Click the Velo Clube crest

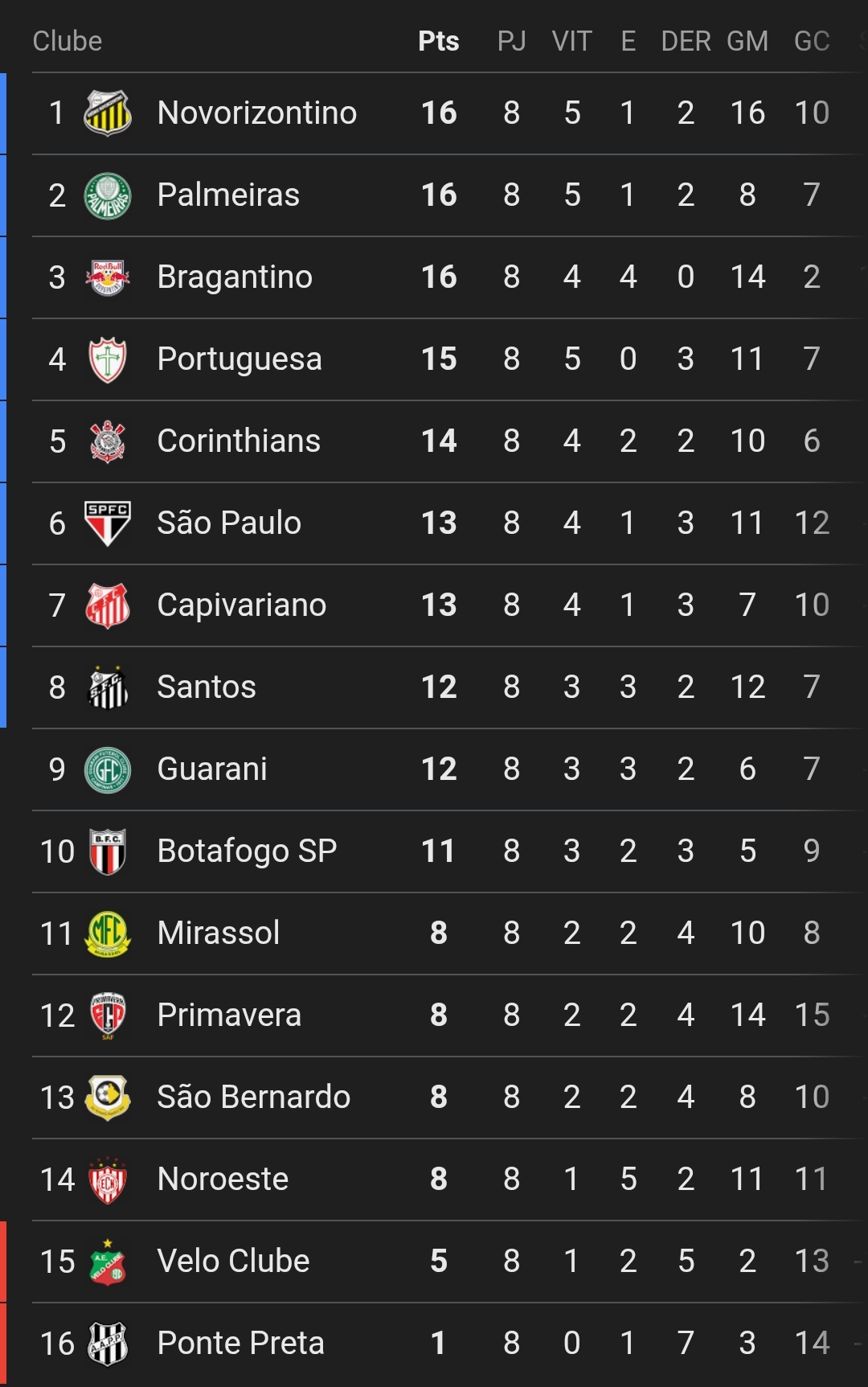click(x=108, y=1262)
